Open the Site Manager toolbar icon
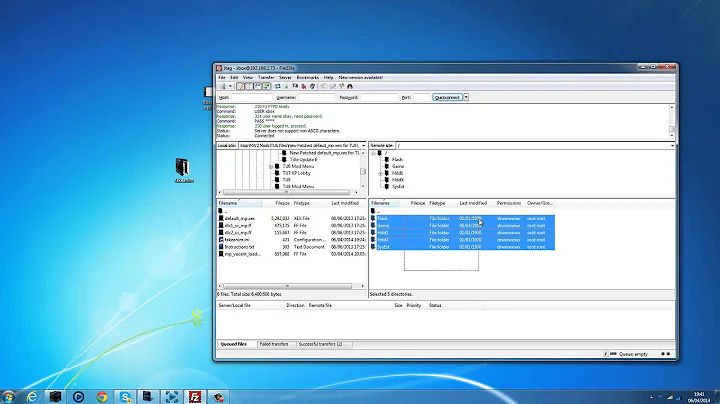The height and width of the screenshot is (404, 720). click(223, 86)
